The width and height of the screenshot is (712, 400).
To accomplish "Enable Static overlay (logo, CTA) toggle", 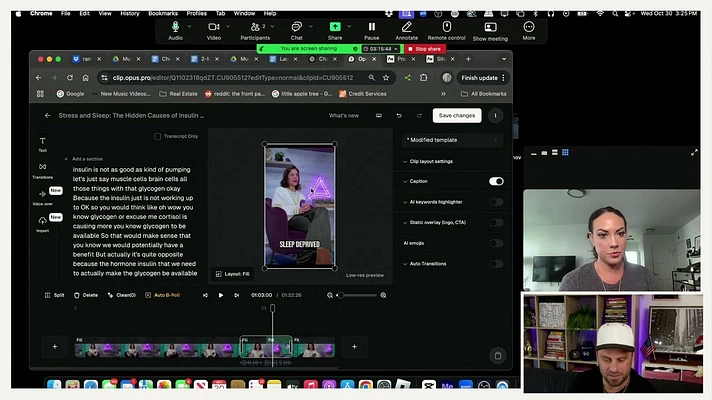I will [496, 222].
